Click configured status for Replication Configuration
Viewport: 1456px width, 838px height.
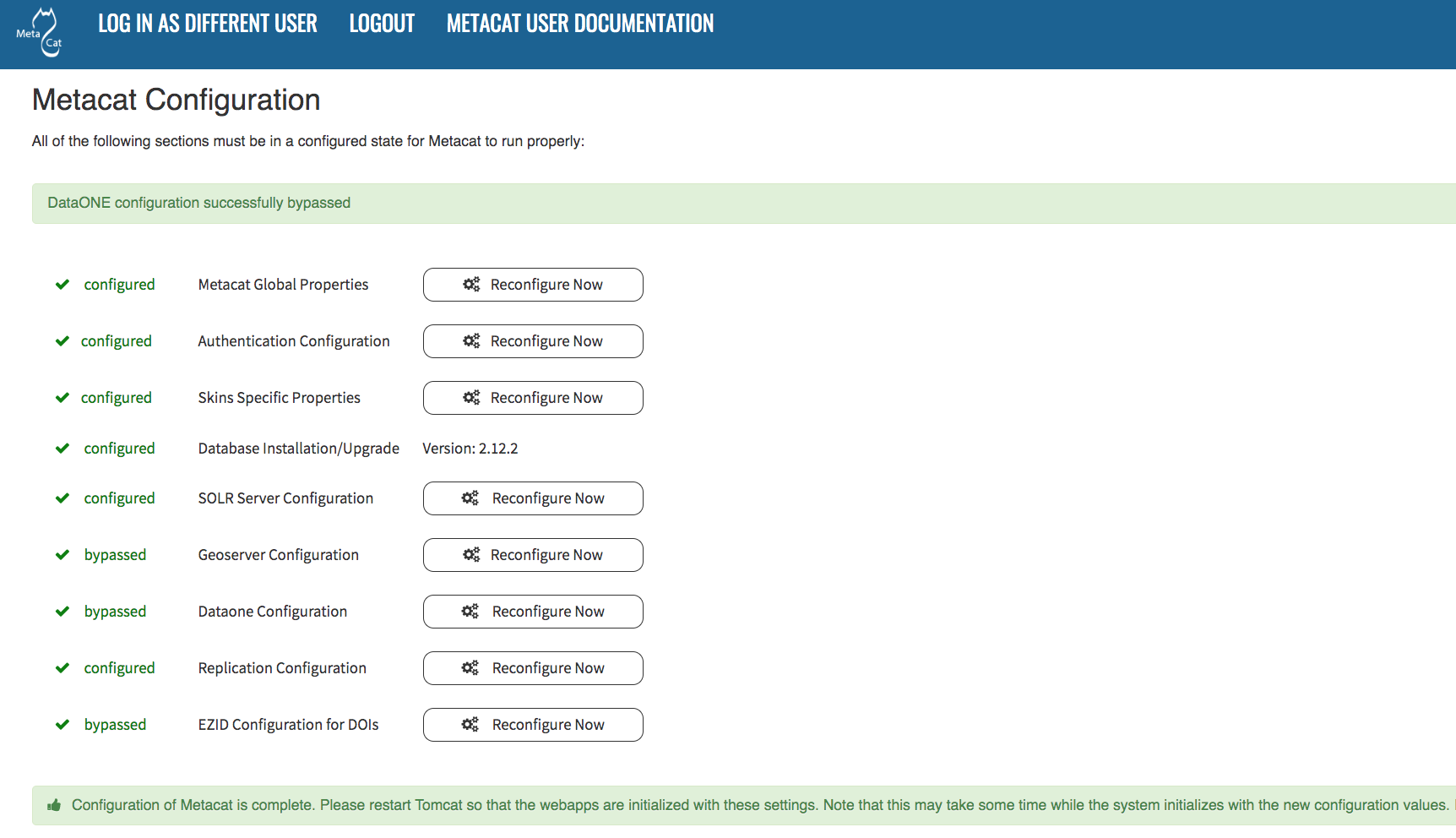pyautogui.click(x=119, y=668)
